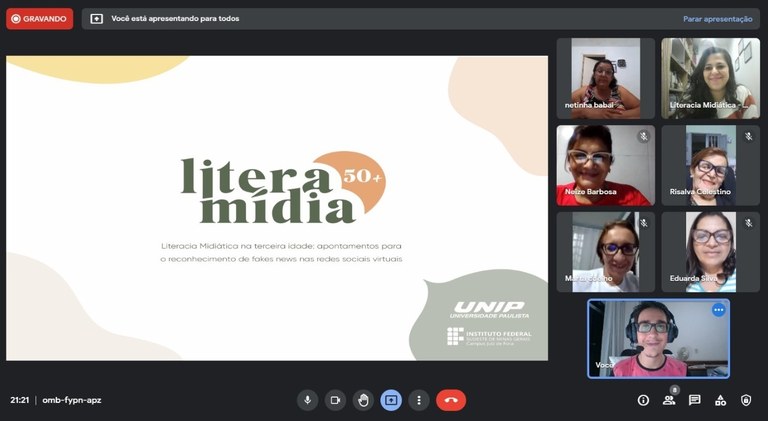Open meeting details info icon

coord(643,400)
